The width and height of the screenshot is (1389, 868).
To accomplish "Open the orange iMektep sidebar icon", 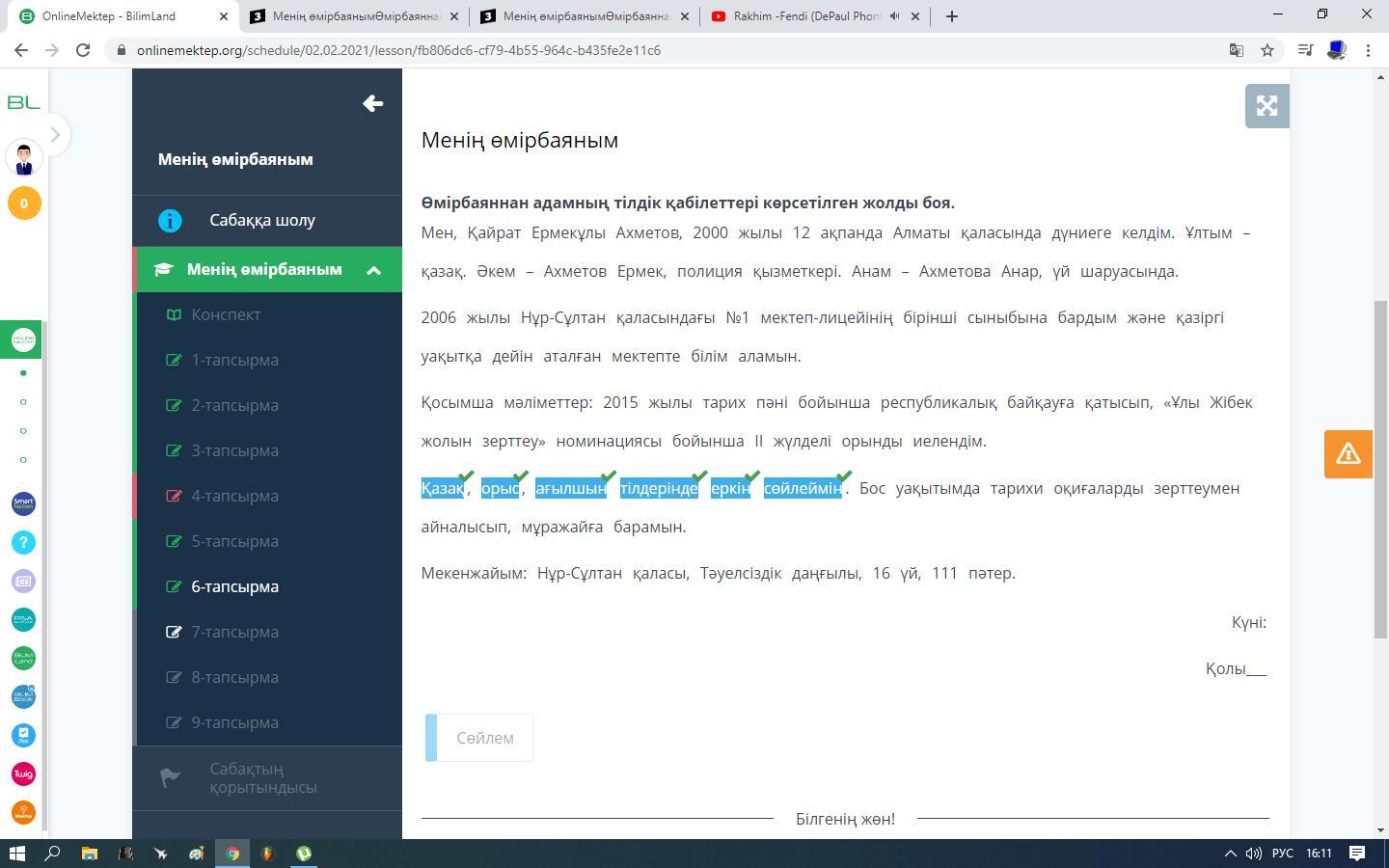I will [x=23, y=812].
